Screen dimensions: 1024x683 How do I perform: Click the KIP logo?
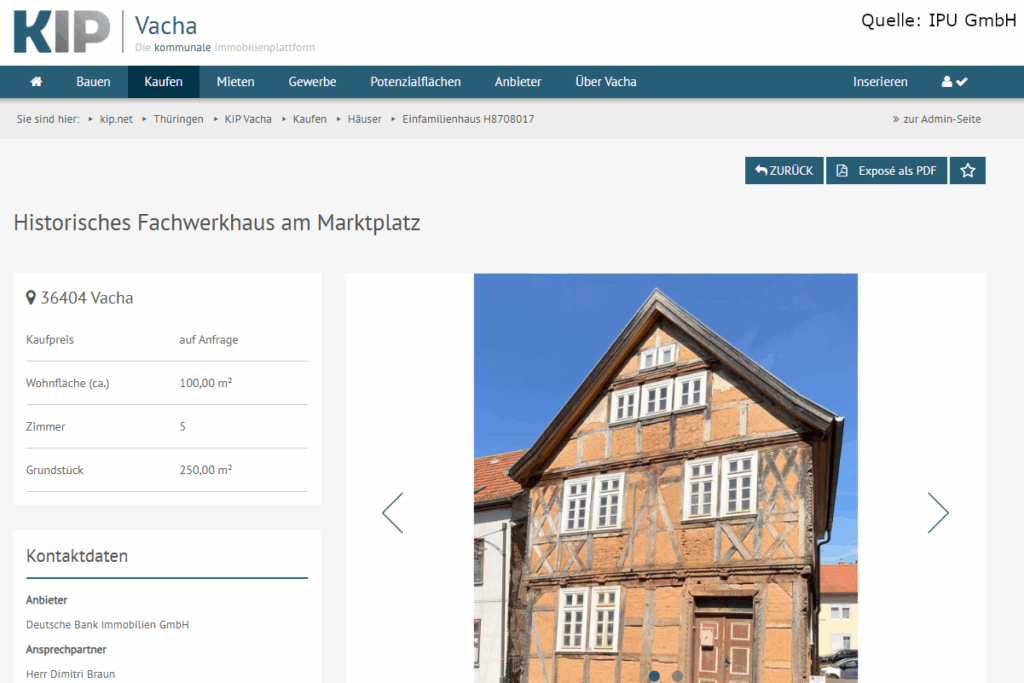[x=62, y=32]
